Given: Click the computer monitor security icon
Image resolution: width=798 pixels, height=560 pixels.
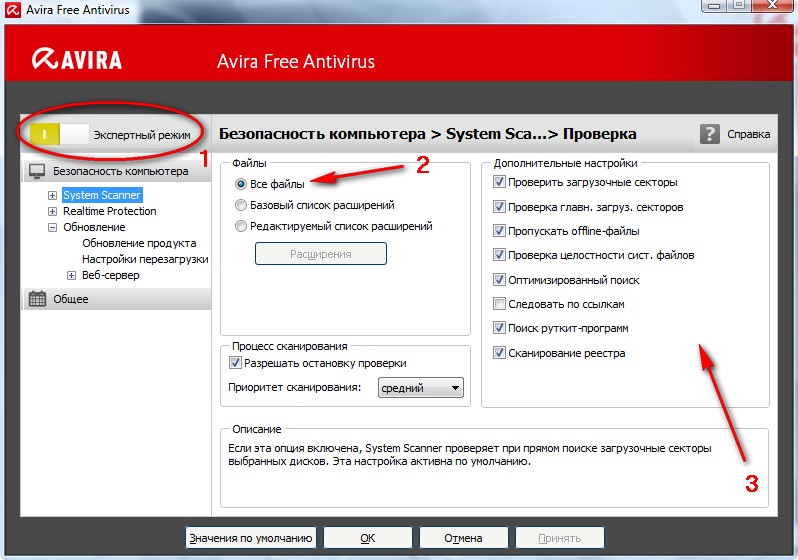Looking at the screenshot, I should pyautogui.click(x=37, y=172).
